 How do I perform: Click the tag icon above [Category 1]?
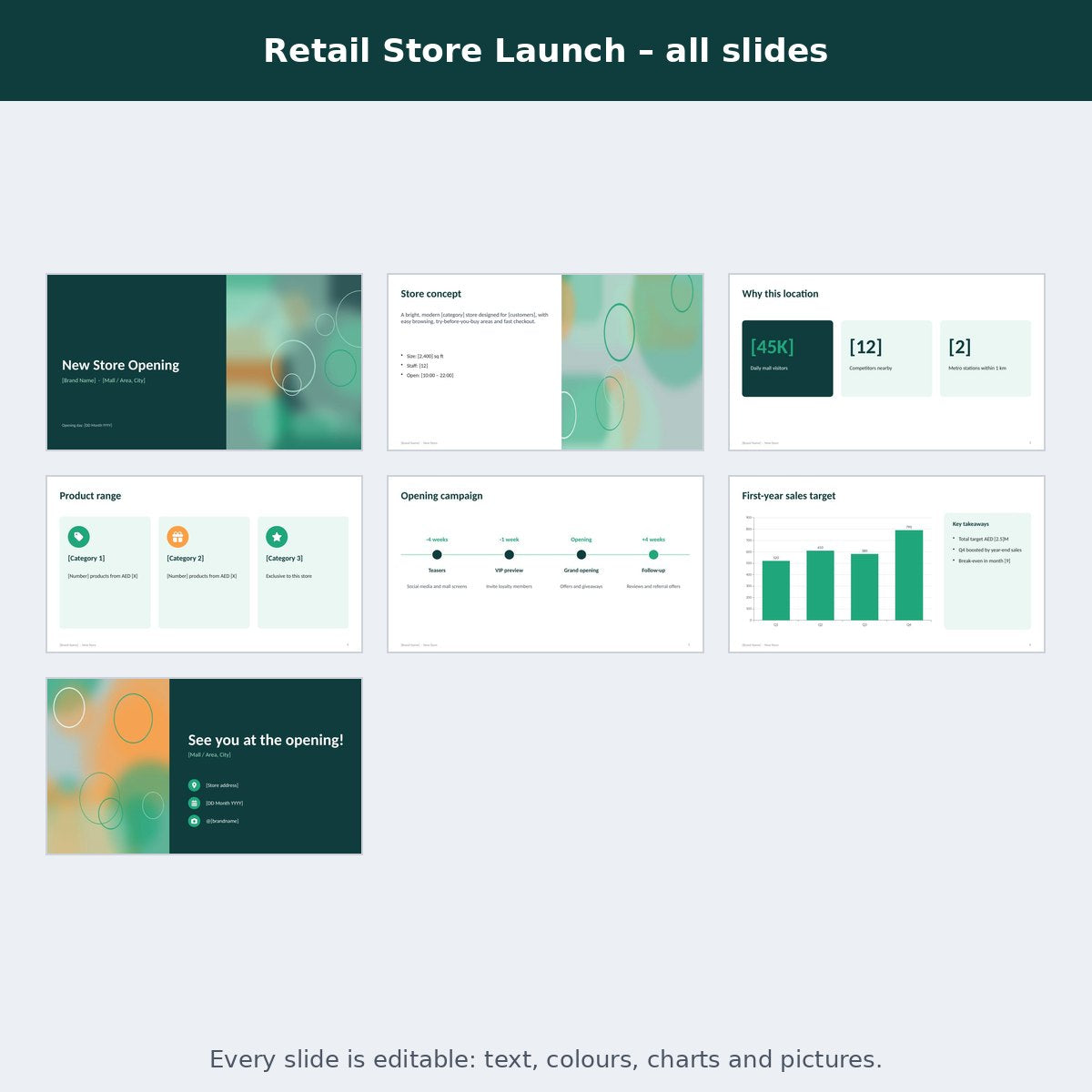pyautogui.click(x=79, y=537)
